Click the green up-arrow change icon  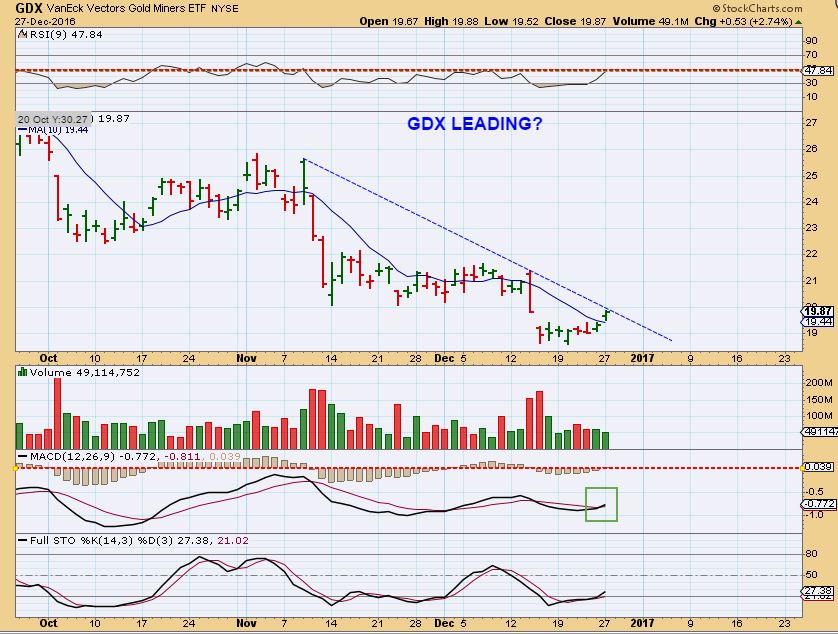pyautogui.click(x=798, y=22)
